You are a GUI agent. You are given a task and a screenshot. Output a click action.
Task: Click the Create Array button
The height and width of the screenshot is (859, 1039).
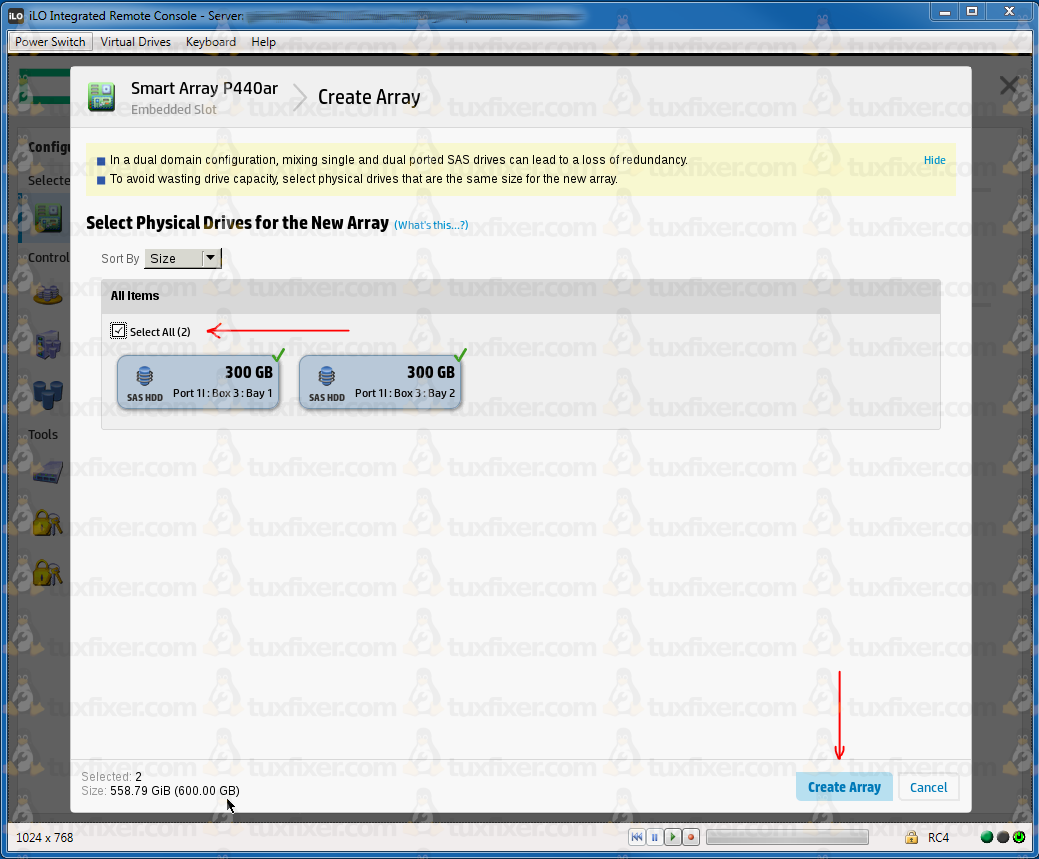(x=844, y=787)
